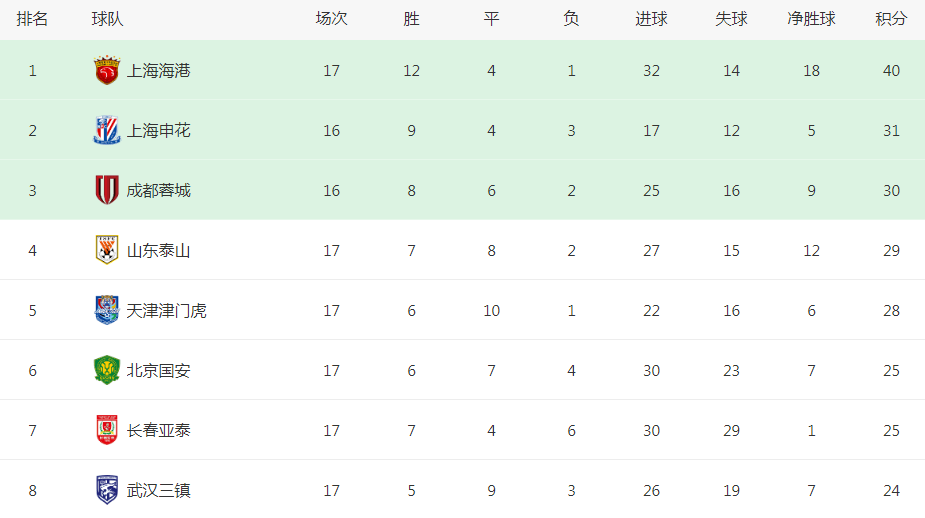
Task: Open the 北京国安 green badge icon
Action: point(107,370)
